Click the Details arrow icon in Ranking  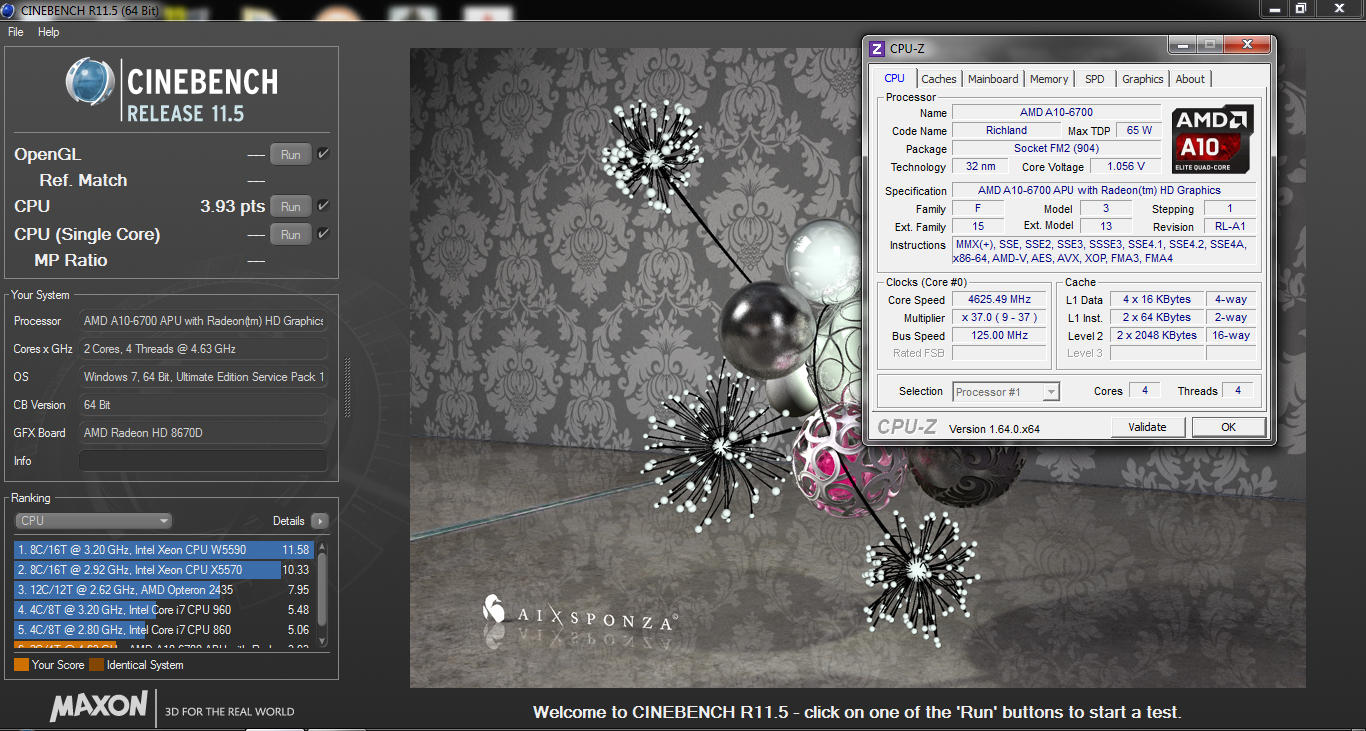pos(319,521)
